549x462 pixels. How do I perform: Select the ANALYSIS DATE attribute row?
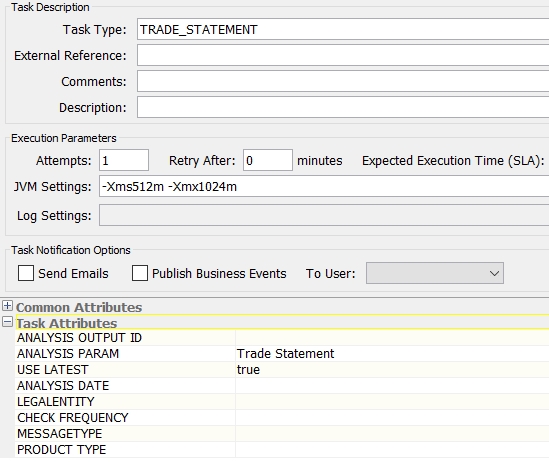(282, 386)
